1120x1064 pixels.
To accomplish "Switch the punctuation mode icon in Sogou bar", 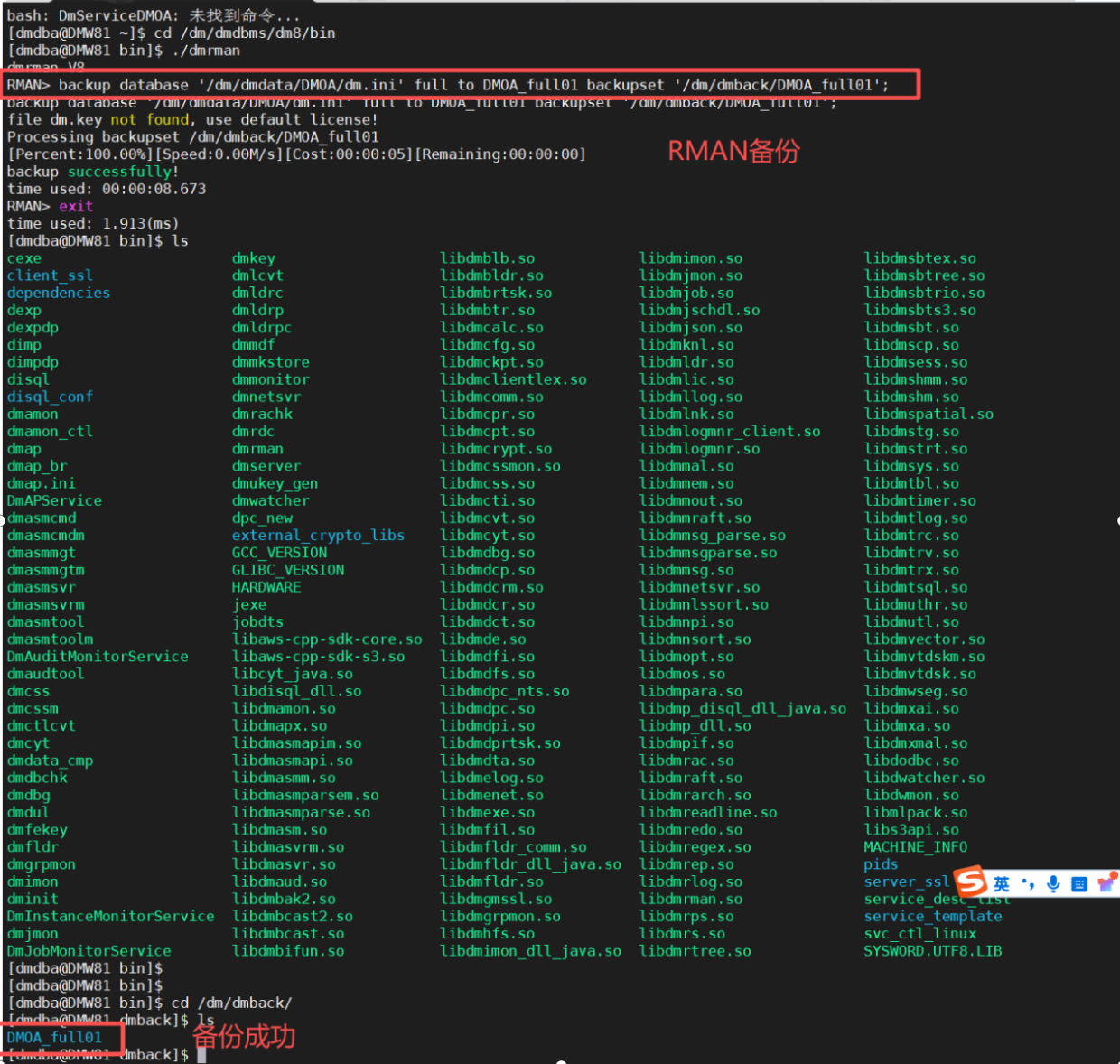I will click(1028, 883).
